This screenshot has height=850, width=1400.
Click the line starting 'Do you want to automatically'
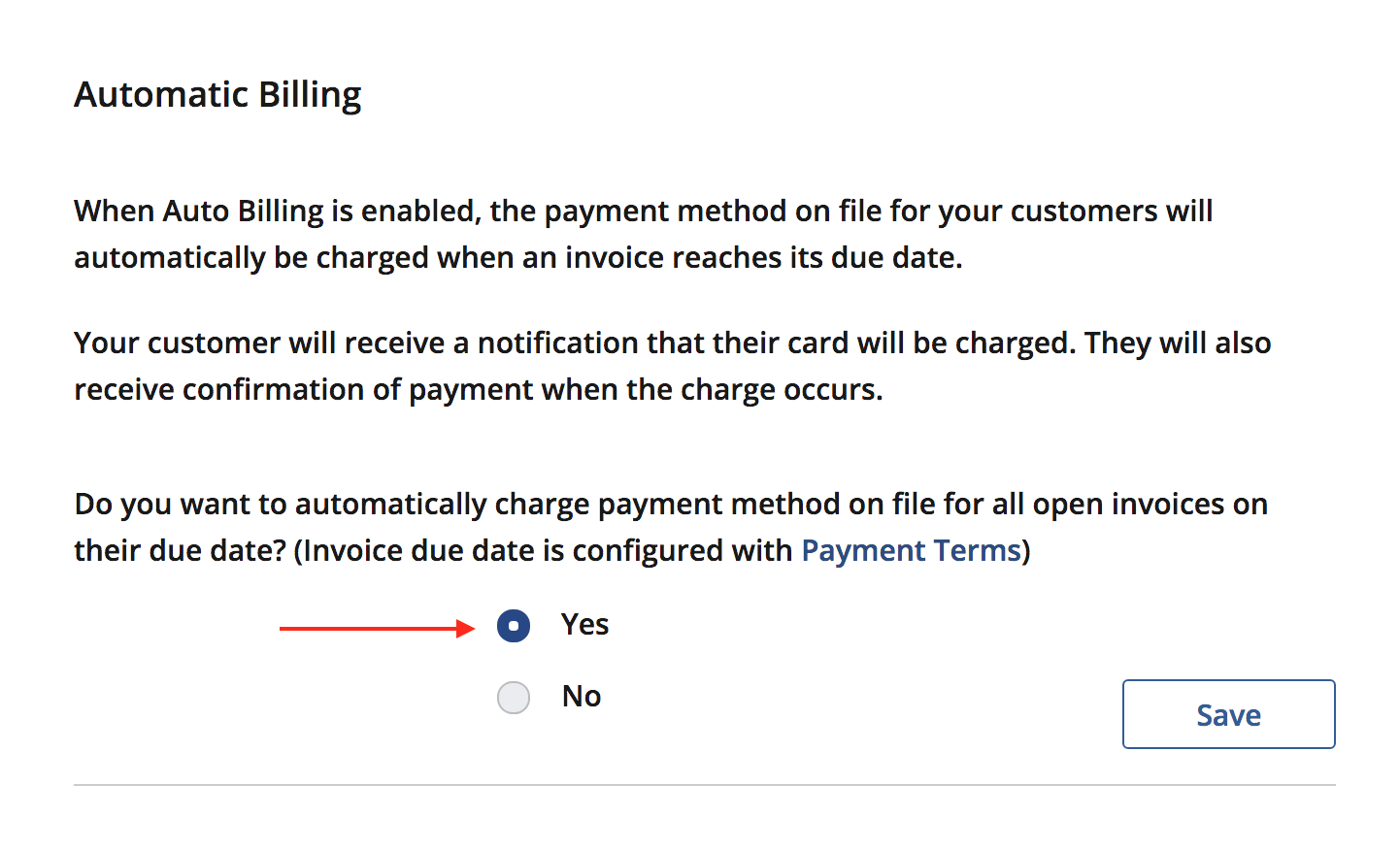(670, 505)
